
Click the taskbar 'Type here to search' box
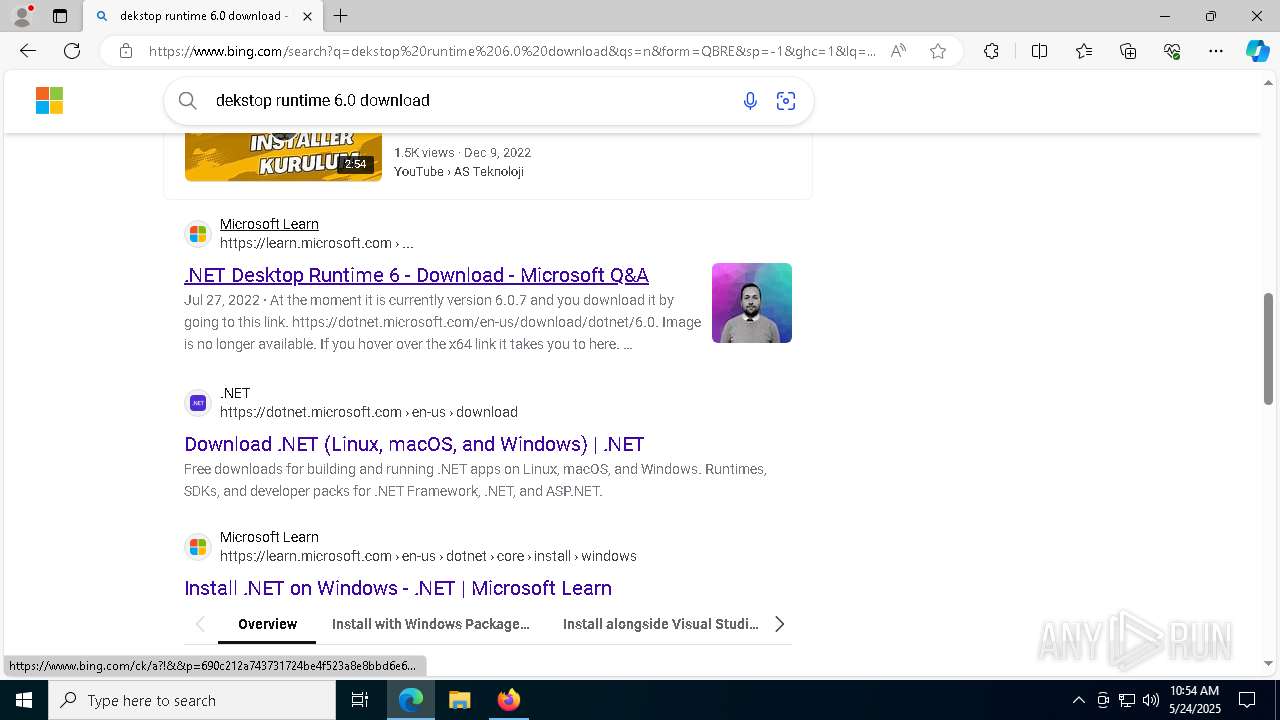pos(192,700)
